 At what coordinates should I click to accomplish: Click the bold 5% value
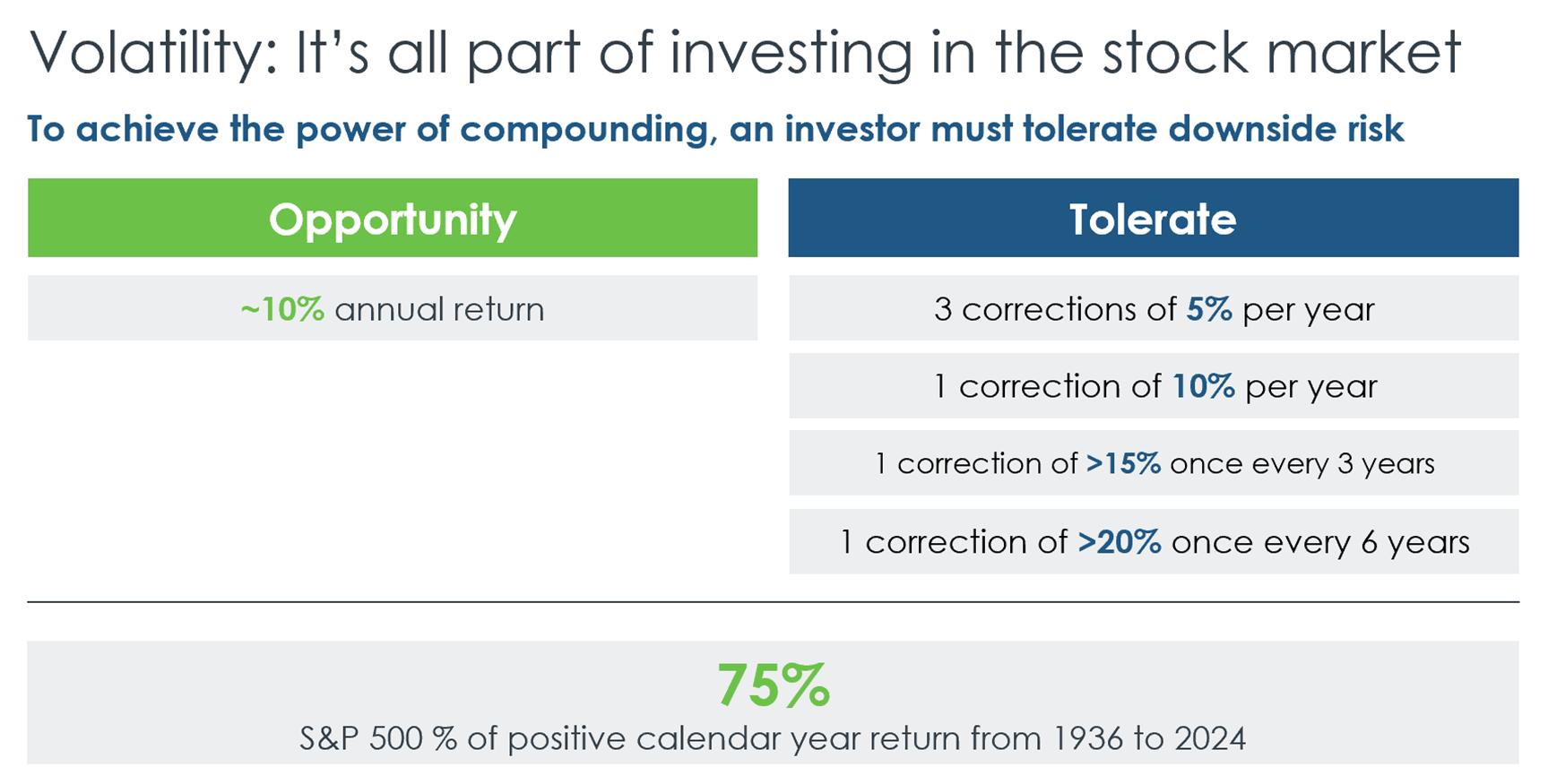[x=1209, y=309]
